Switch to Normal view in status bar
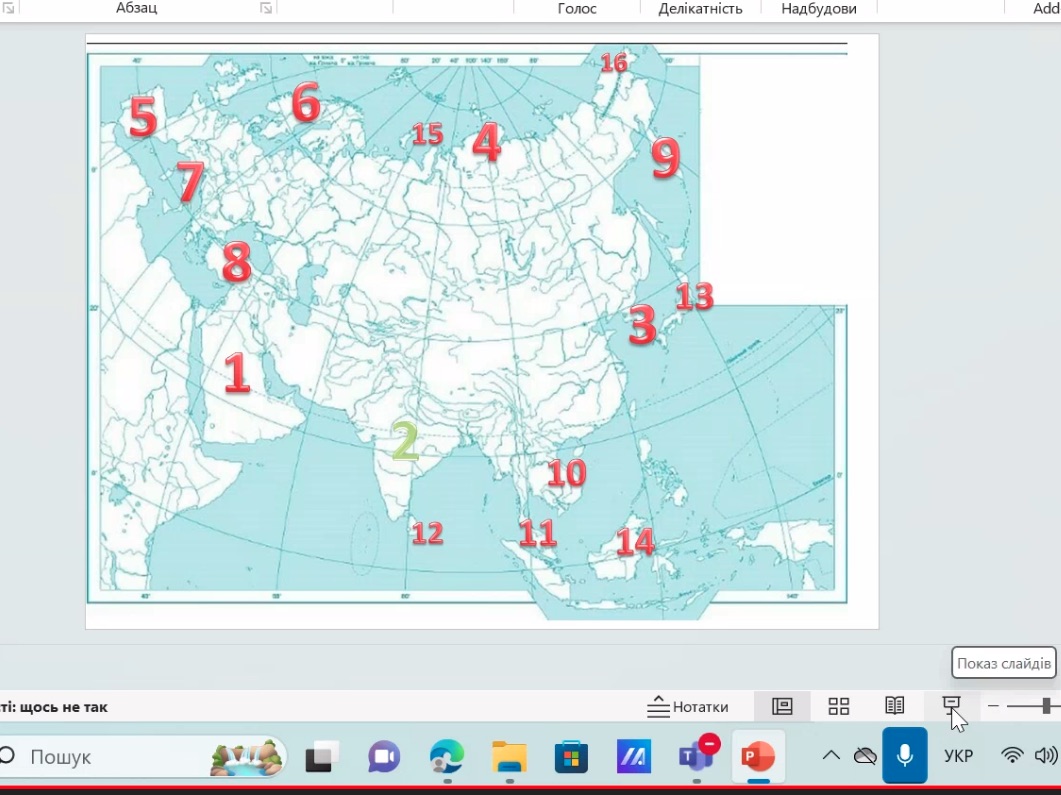This screenshot has height=795, width=1061. (x=782, y=706)
